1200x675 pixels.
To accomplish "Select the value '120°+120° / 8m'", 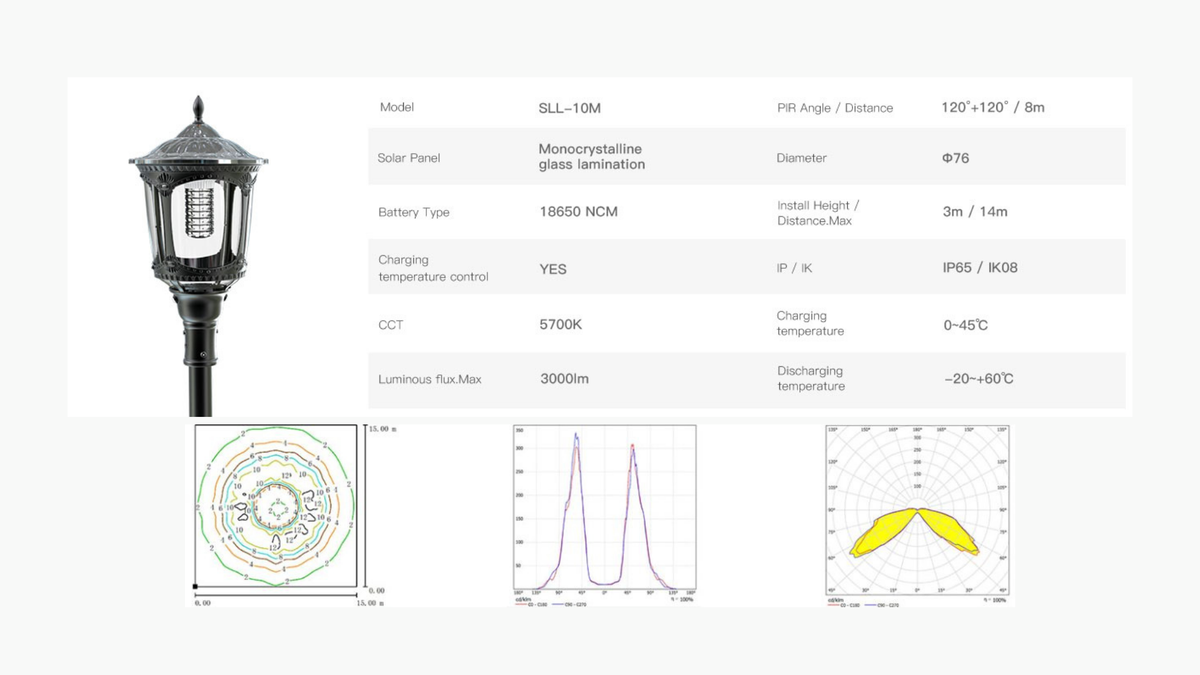I will click(x=993, y=107).
